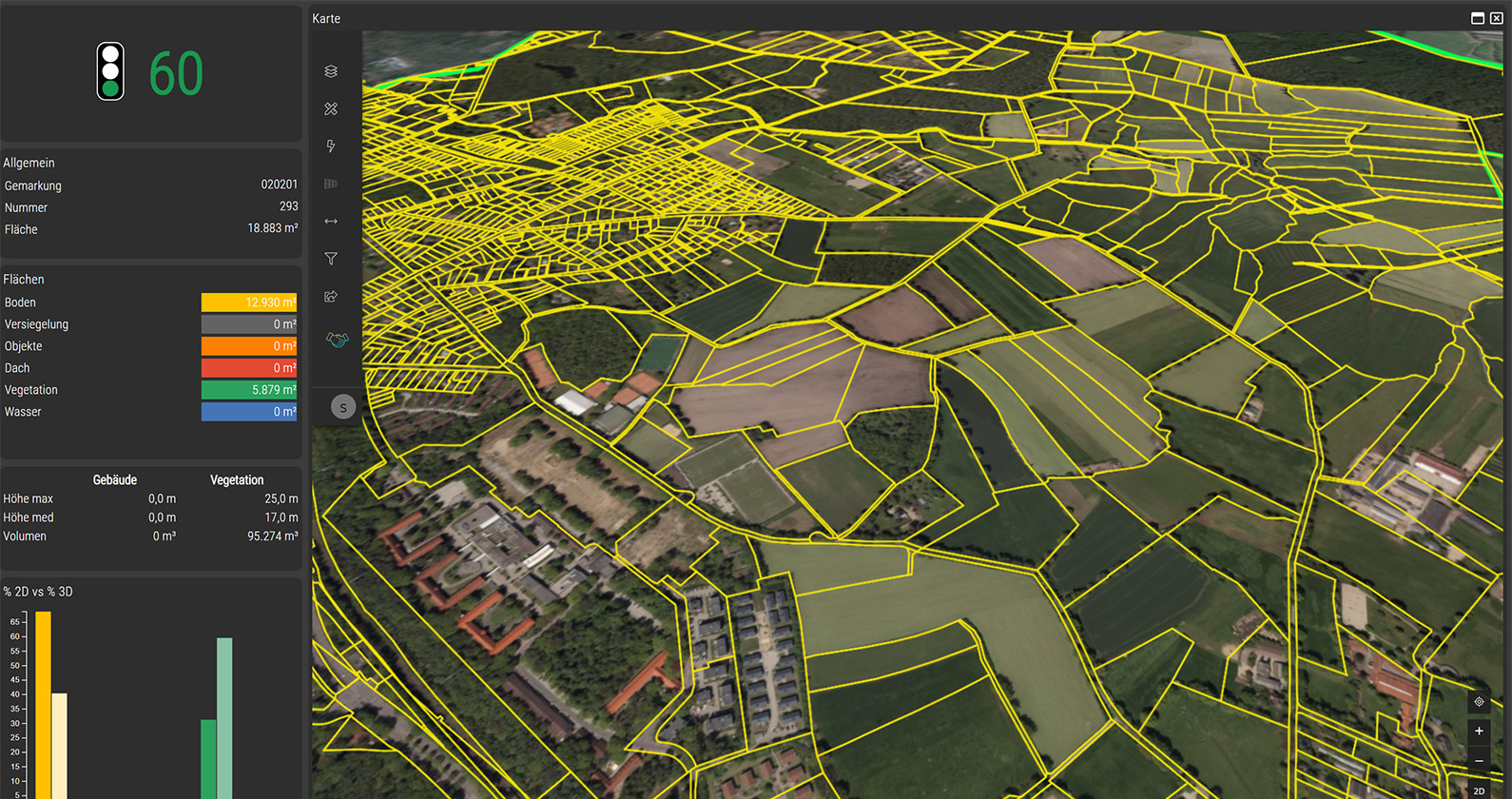This screenshot has height=799, width=1512.
Task: Click the greyed-out grid icon in map toolbar
Action: point(331,184)
